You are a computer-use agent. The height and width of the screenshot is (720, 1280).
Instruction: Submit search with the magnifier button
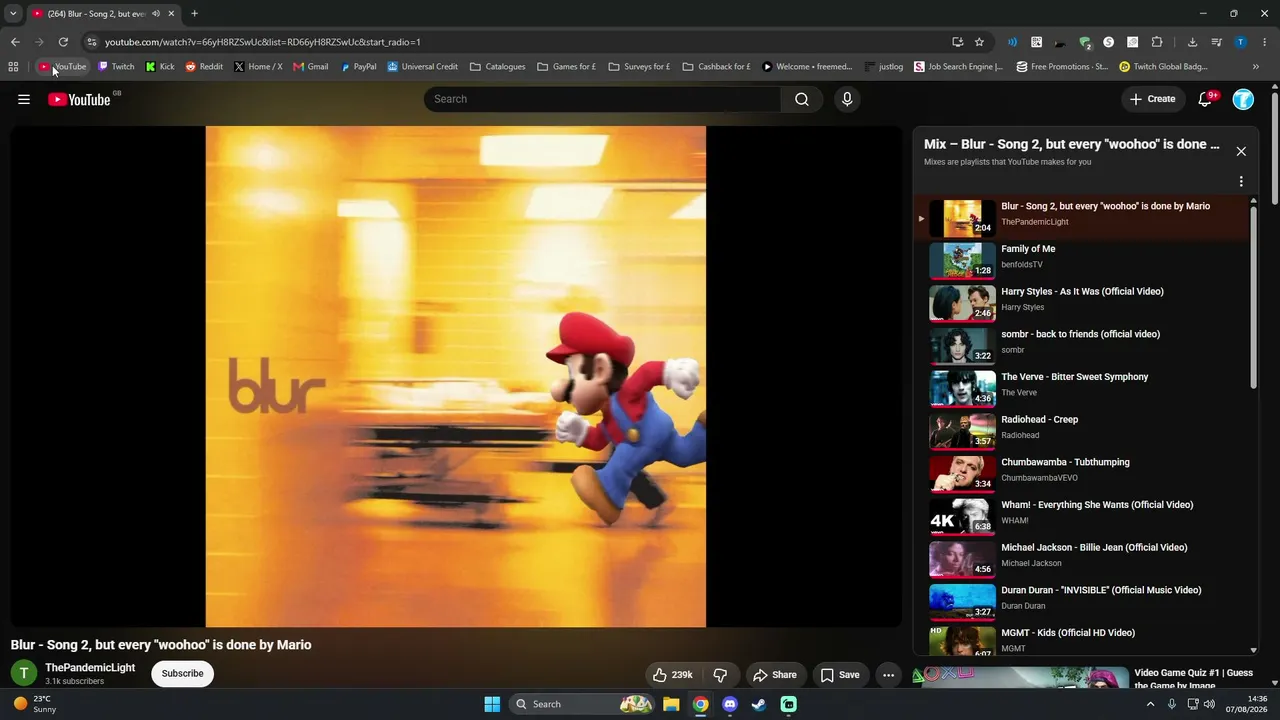tap(802, 99)
